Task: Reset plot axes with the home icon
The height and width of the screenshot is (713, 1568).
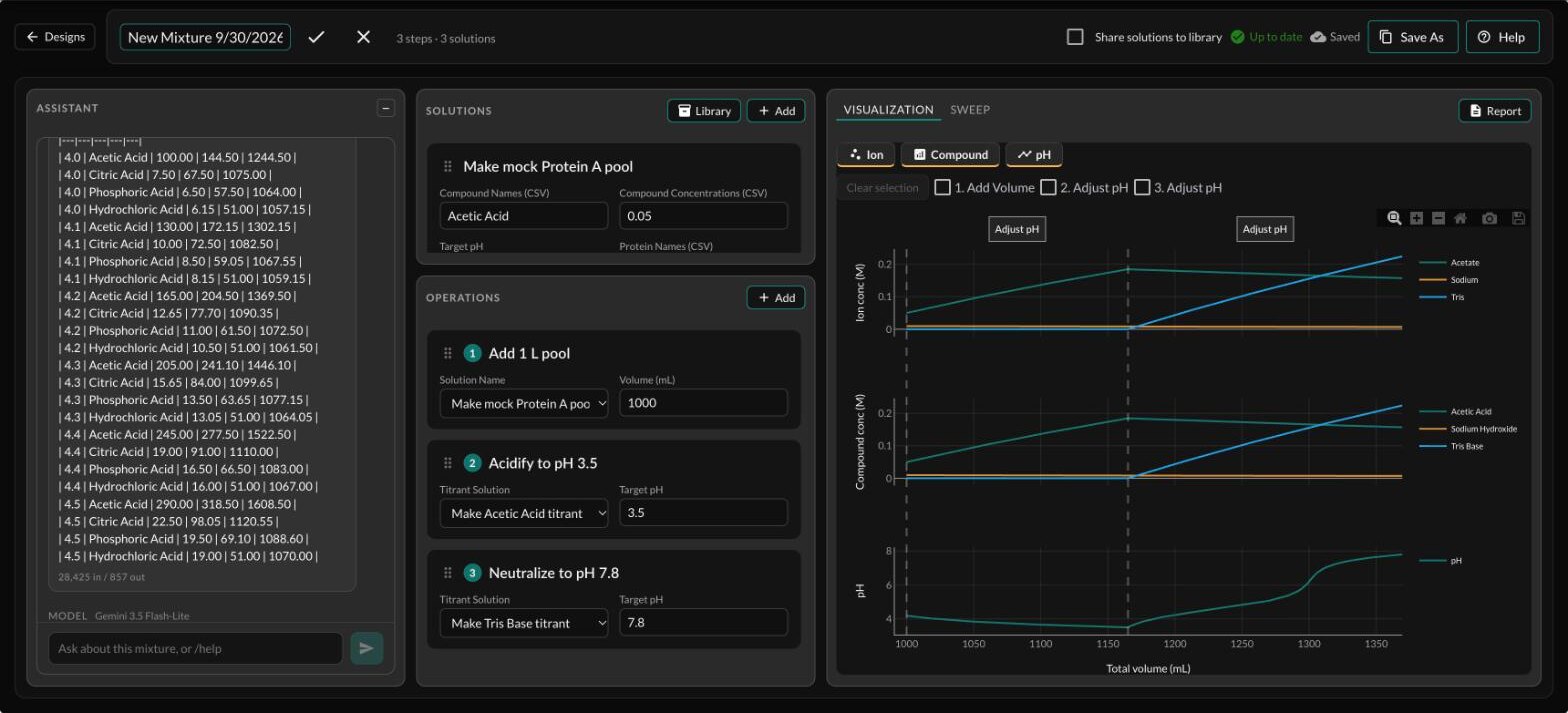Action: click(x=1460, y=218)
